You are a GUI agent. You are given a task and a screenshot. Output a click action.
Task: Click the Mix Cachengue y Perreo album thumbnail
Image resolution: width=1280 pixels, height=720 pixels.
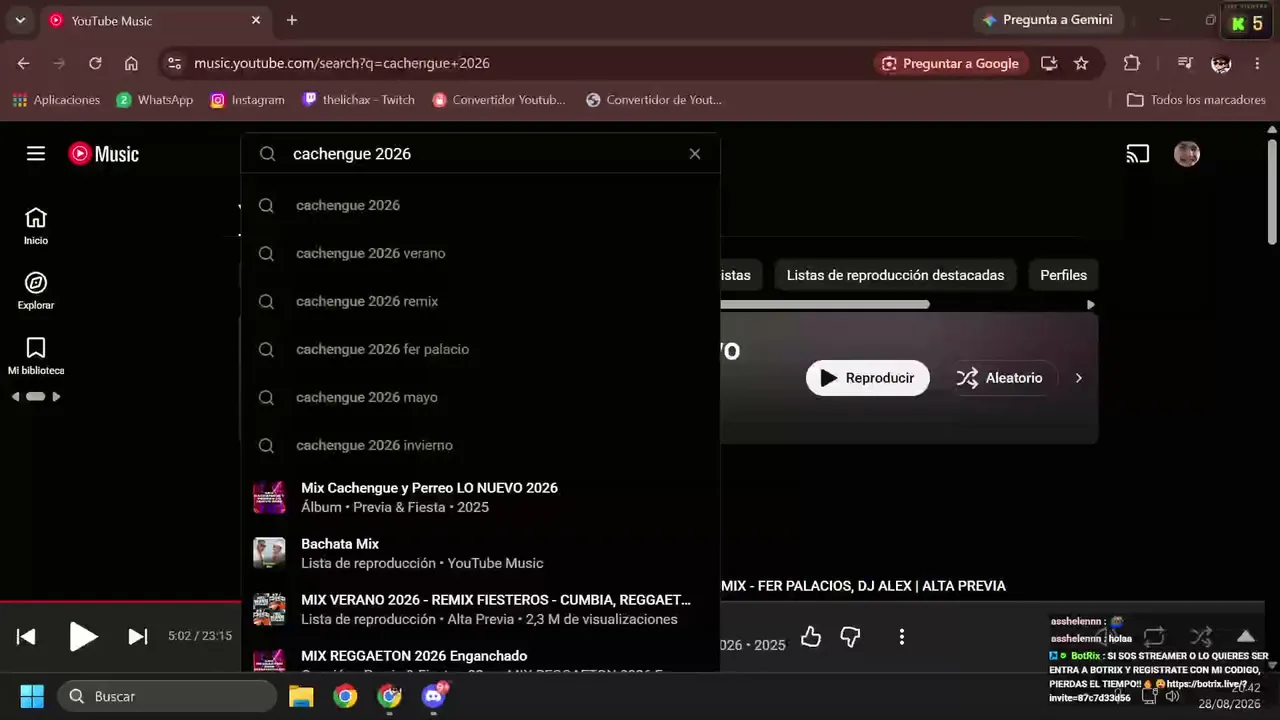(x=269, y=497)
